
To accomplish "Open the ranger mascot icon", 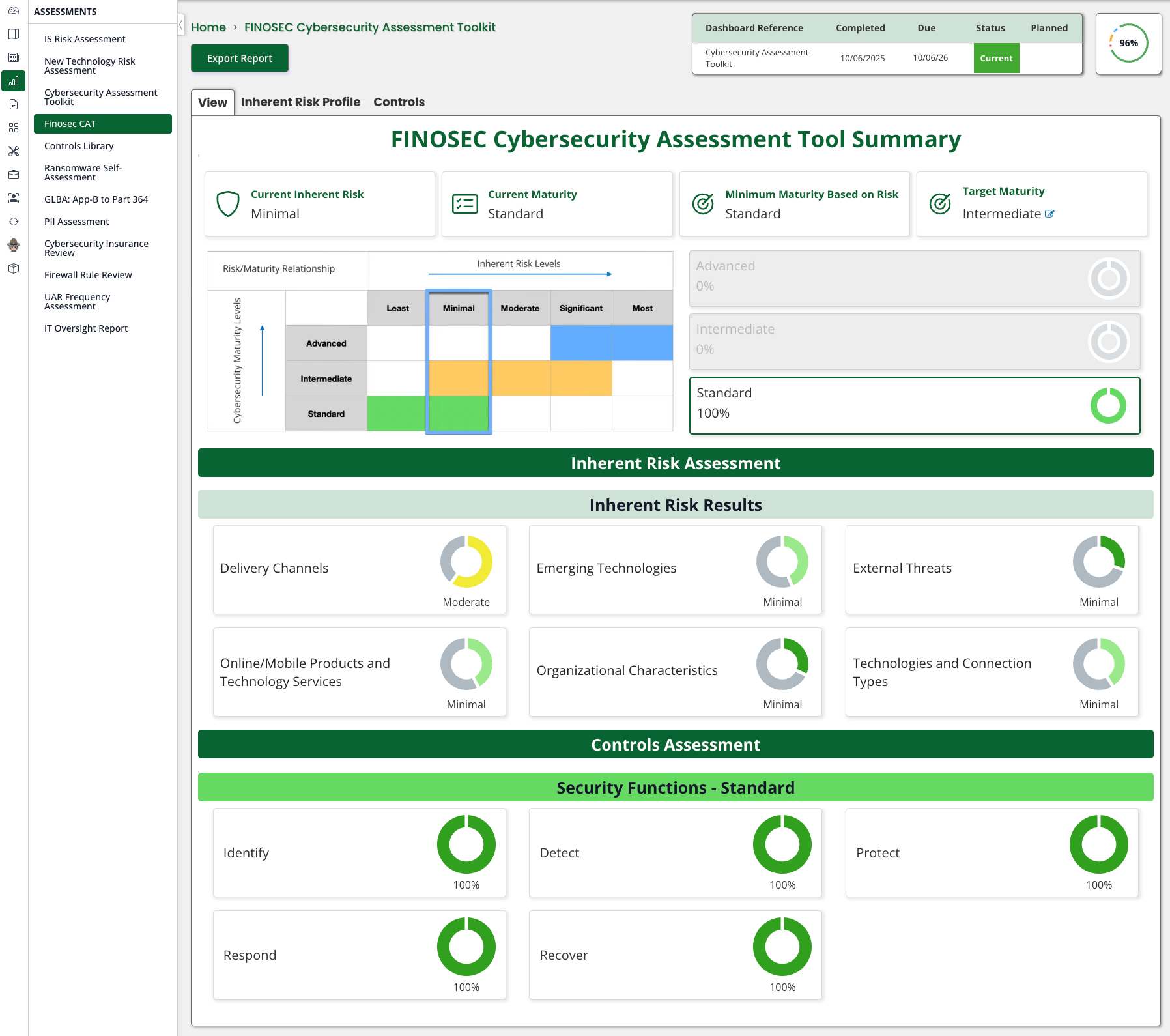I will coord(14,245).
